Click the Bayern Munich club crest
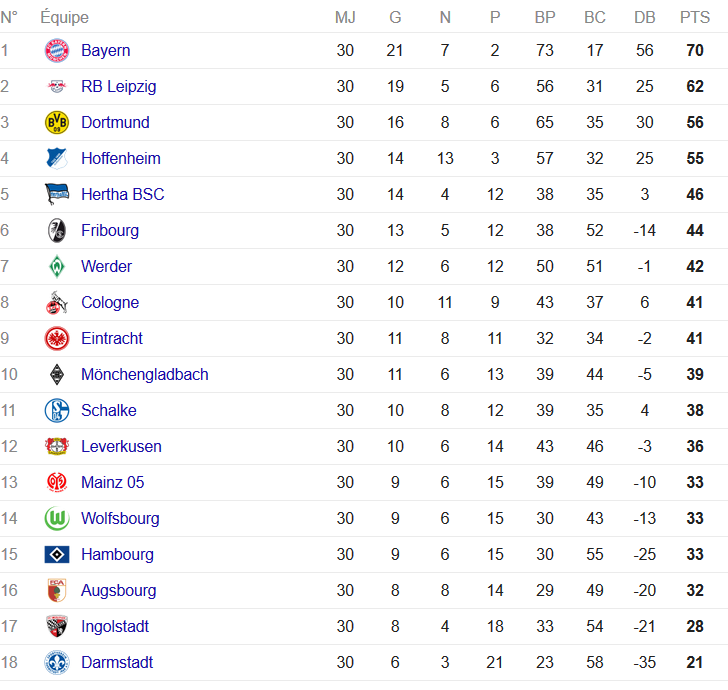This screenshot has height=690, width=728. [x=57, y=51]
